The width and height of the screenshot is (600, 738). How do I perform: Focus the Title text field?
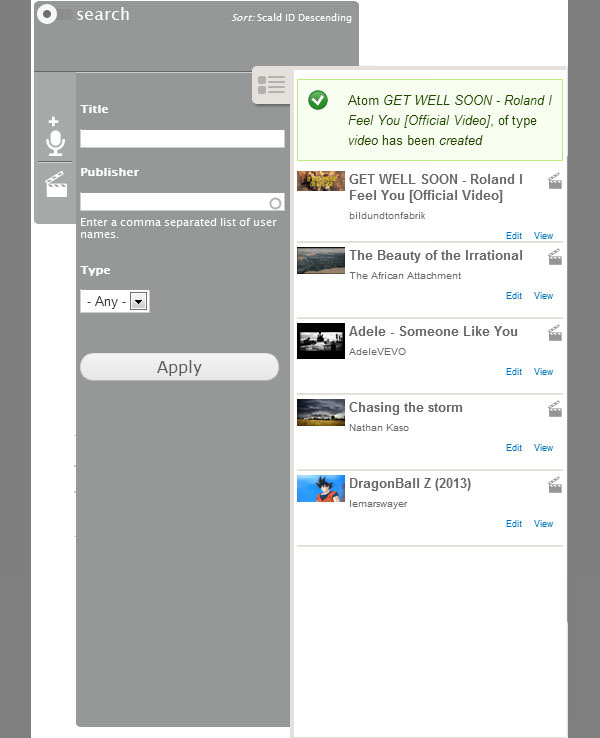click(x=182, y=139)
